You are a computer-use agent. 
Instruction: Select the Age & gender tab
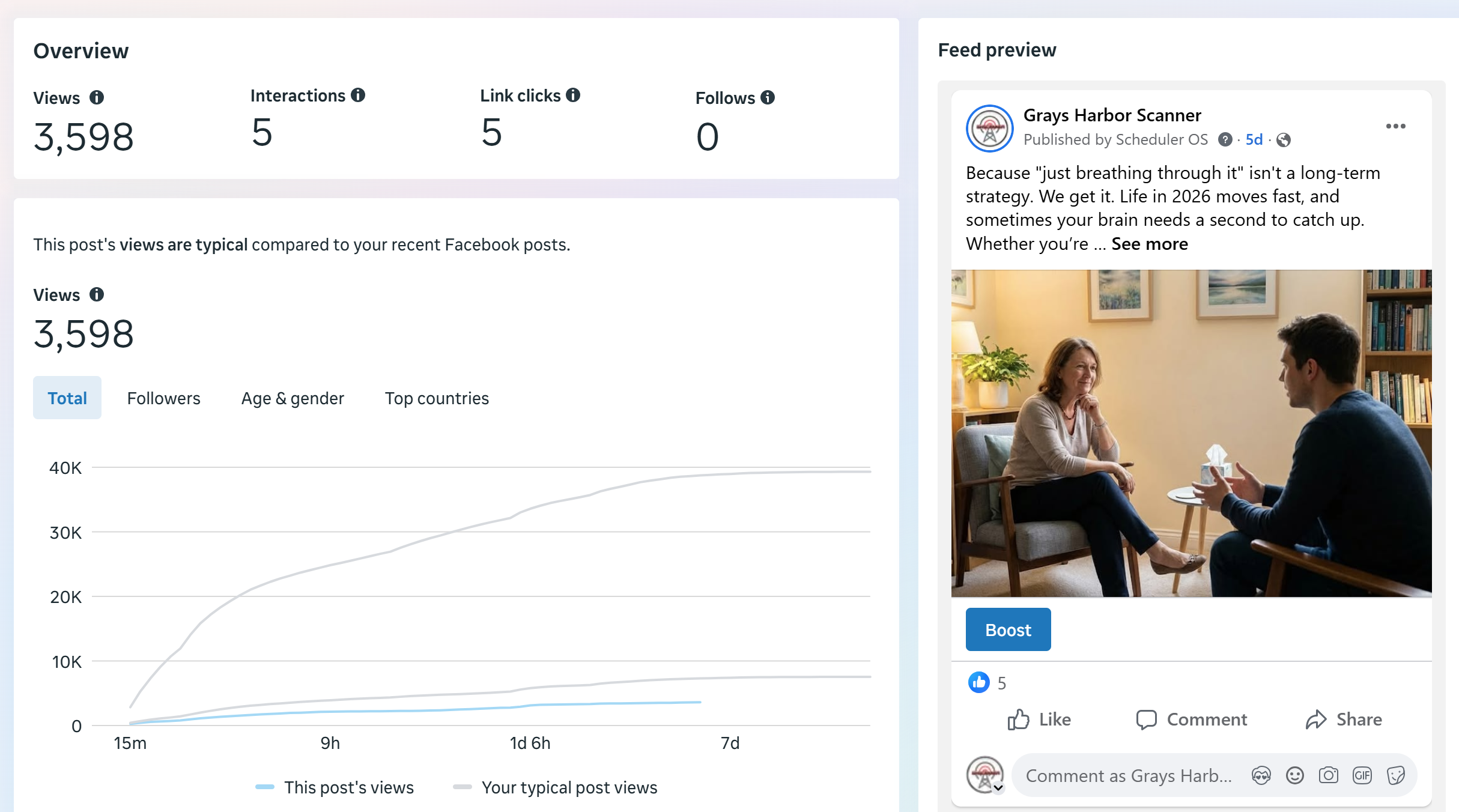293,398
